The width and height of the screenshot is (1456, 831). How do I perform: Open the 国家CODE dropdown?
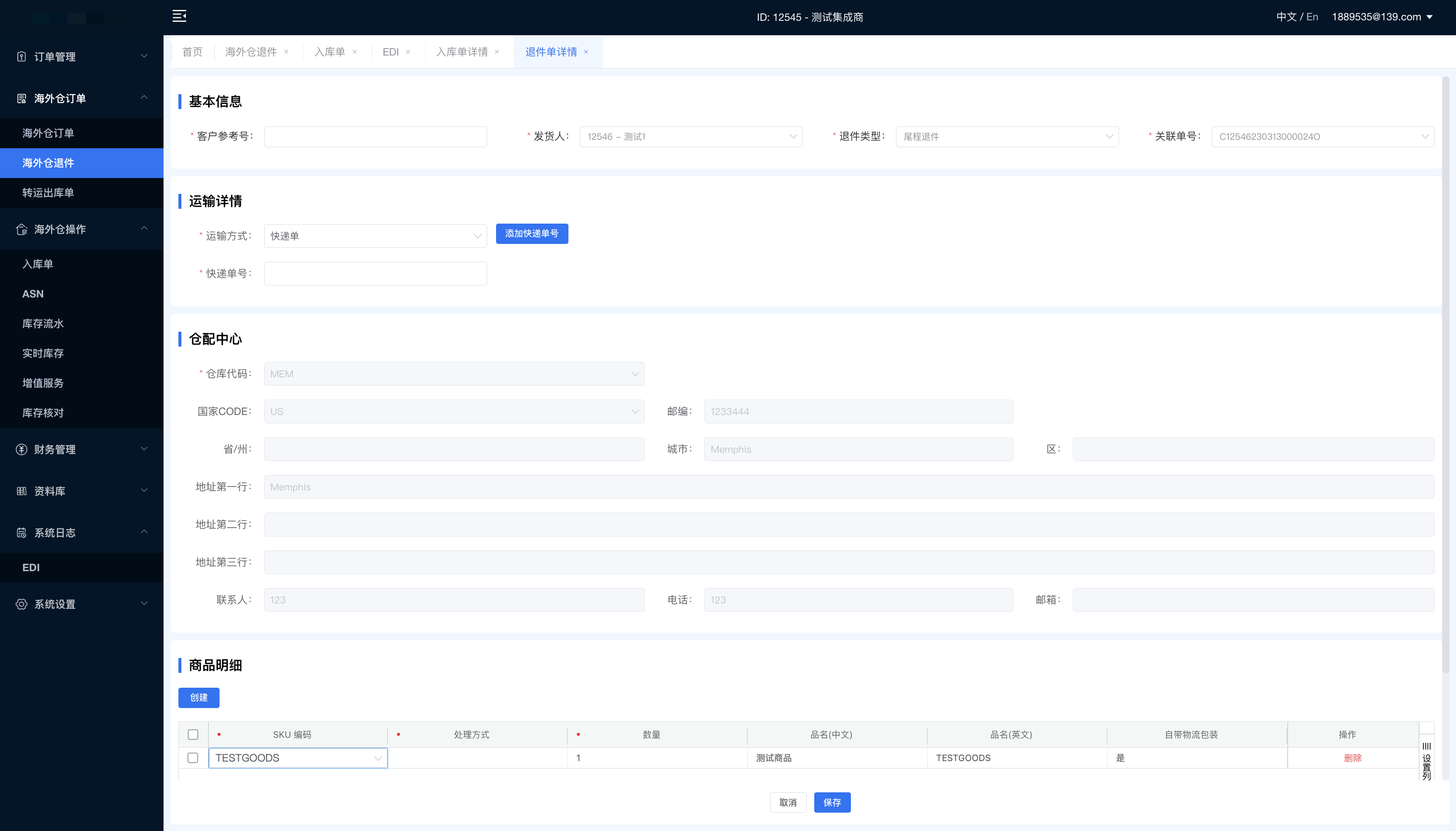454,412
